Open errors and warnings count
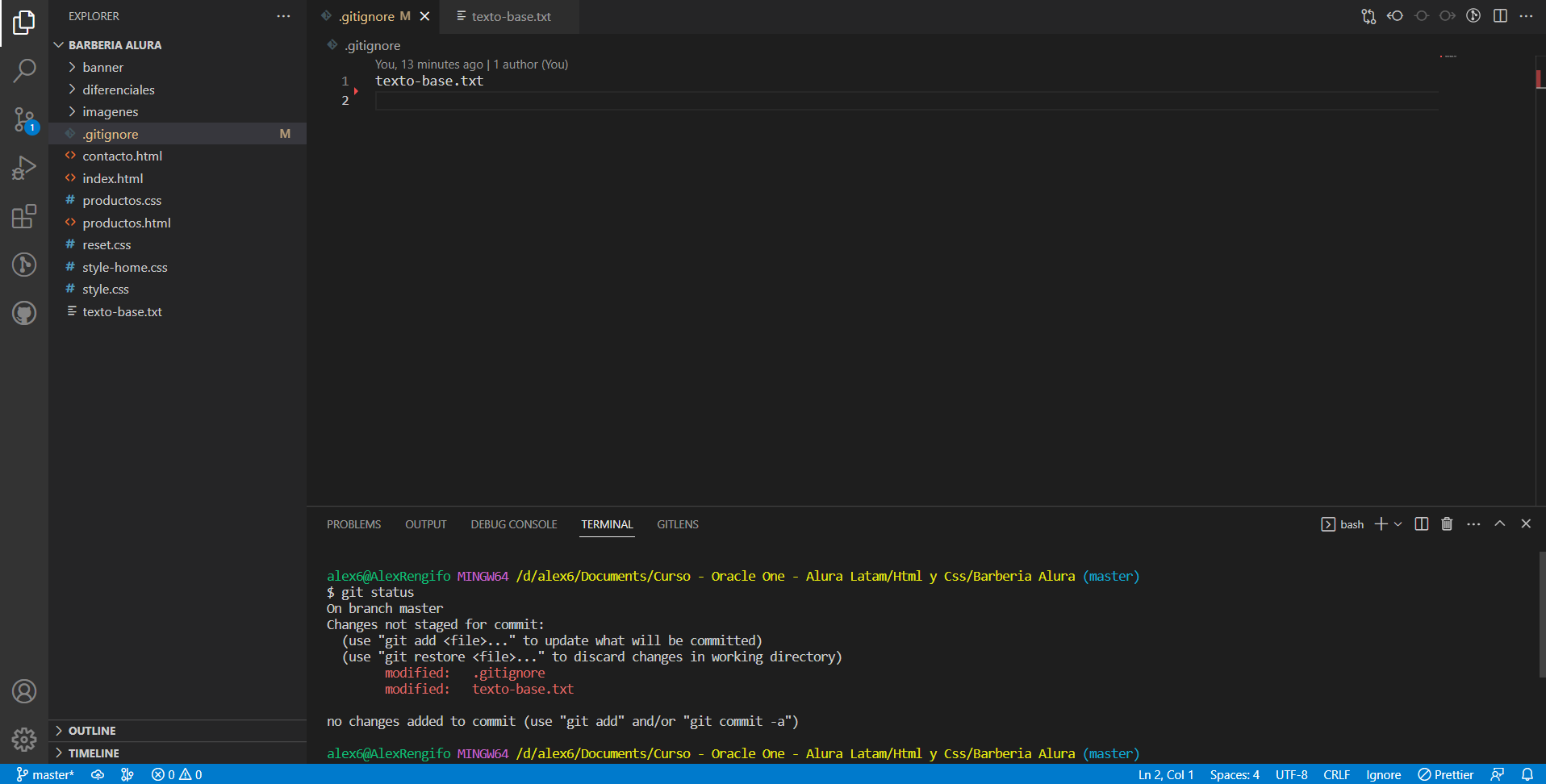This screenshot has height=784, width=1546. pyautogui.click(x=177, y=774)
